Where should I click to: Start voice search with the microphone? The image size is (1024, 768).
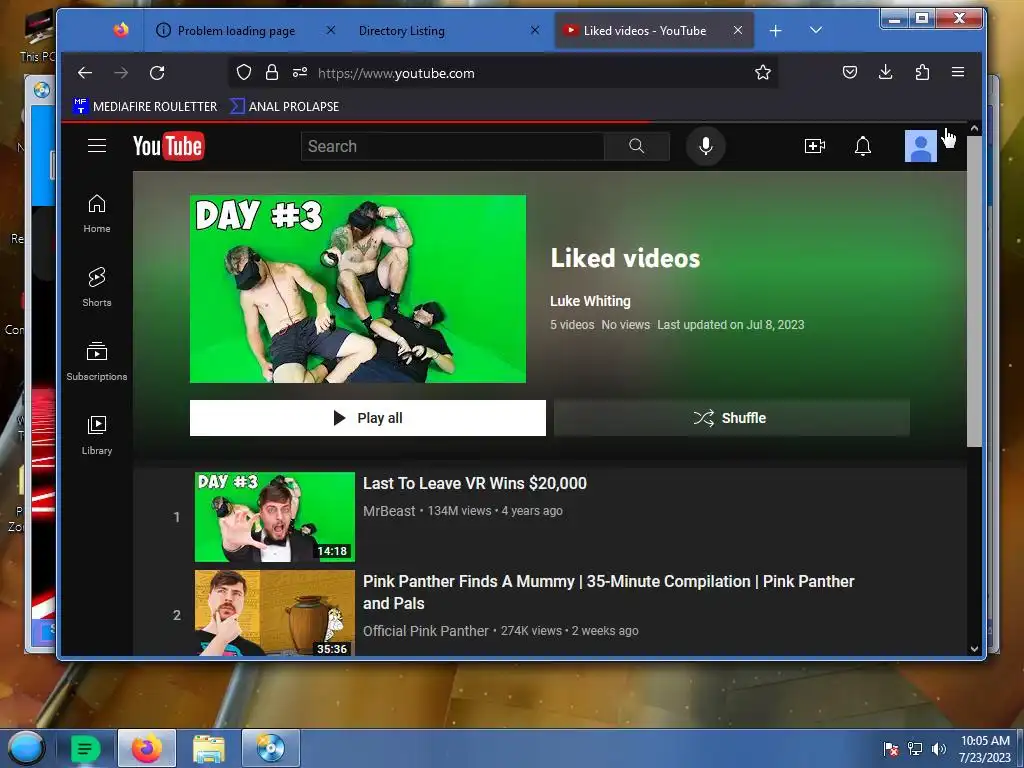(x=705, y=146)
